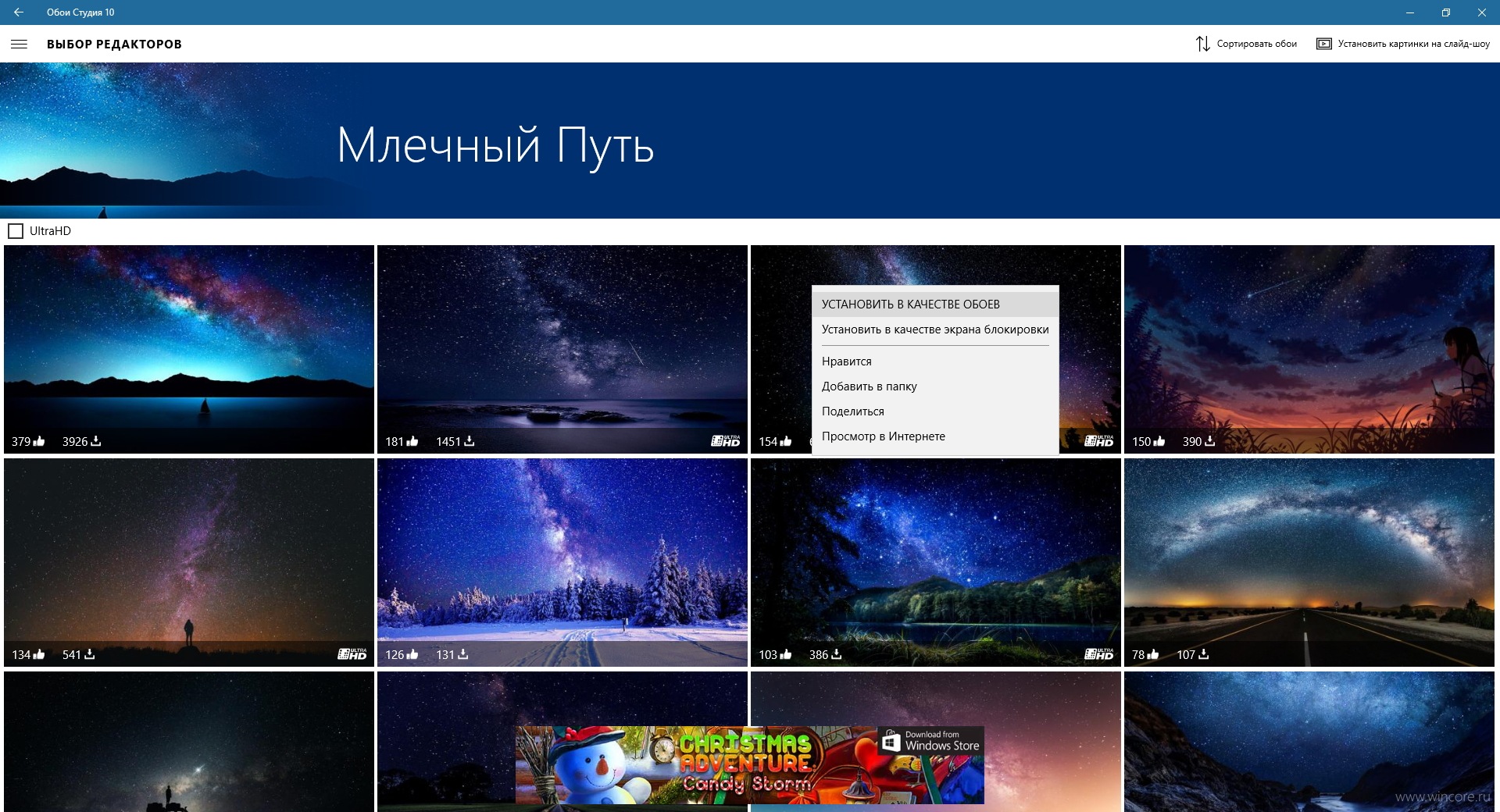Image resolution: width=1500 pixels, height=812 pixels.
Task: Open the anime sunset field wallpaper thumbnail
Action: click(x=1309, y=349)
